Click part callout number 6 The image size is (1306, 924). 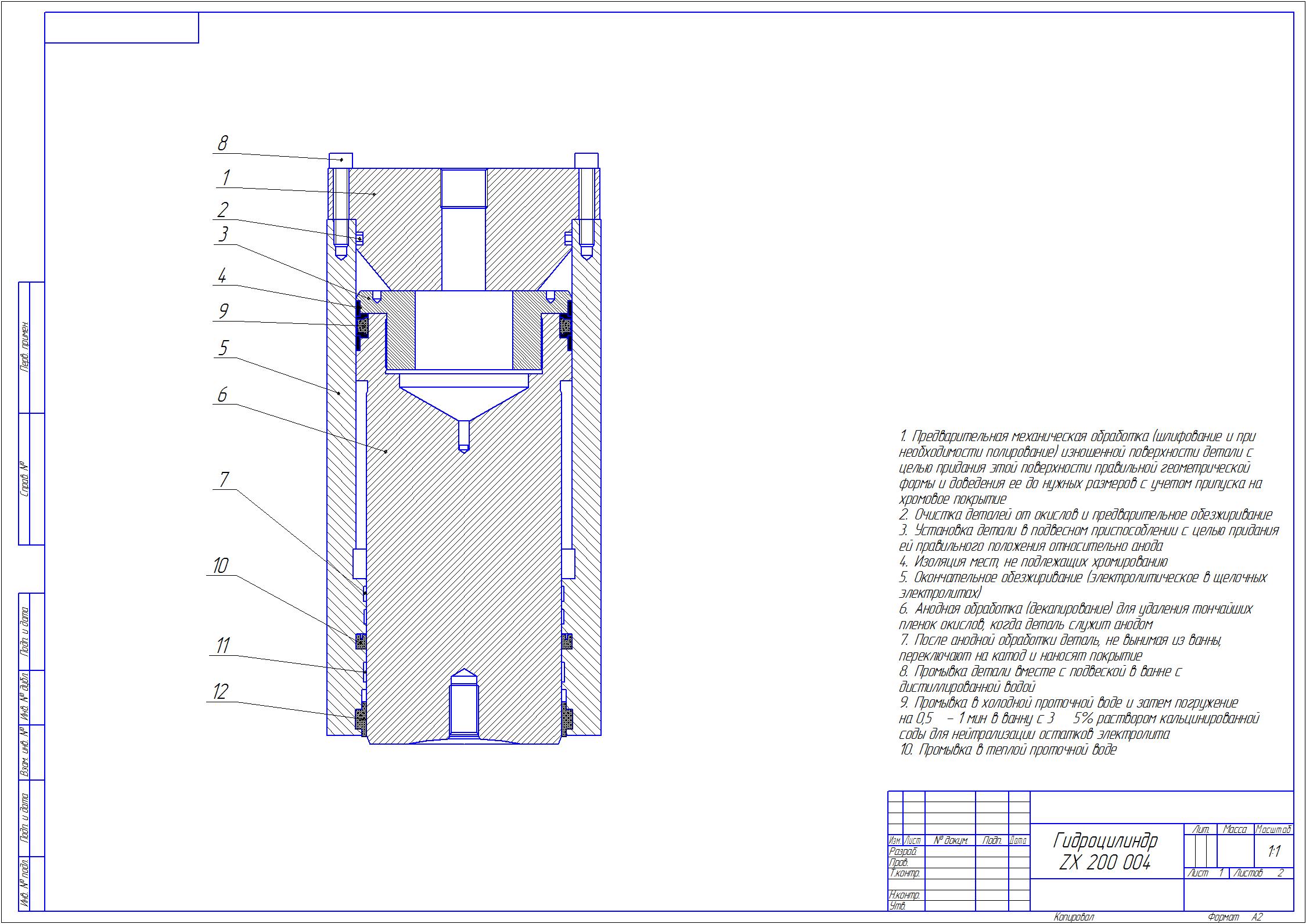222,395
